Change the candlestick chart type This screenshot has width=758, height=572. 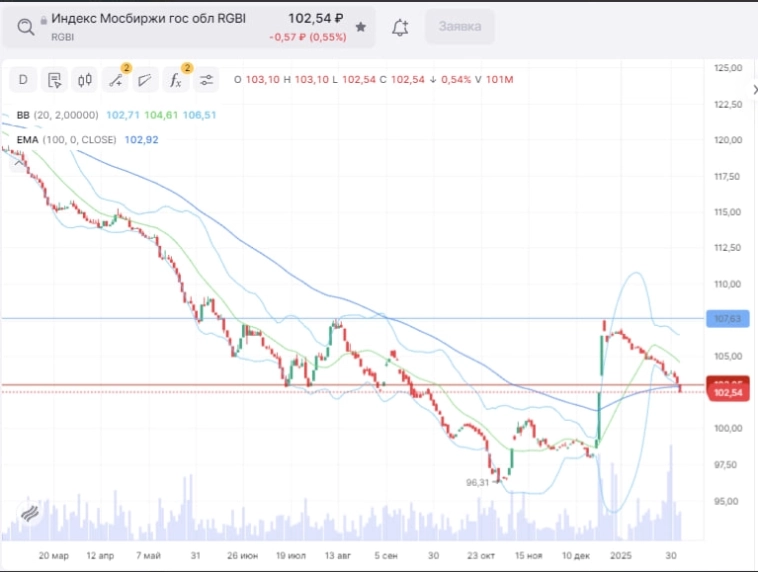click(84, 80)
